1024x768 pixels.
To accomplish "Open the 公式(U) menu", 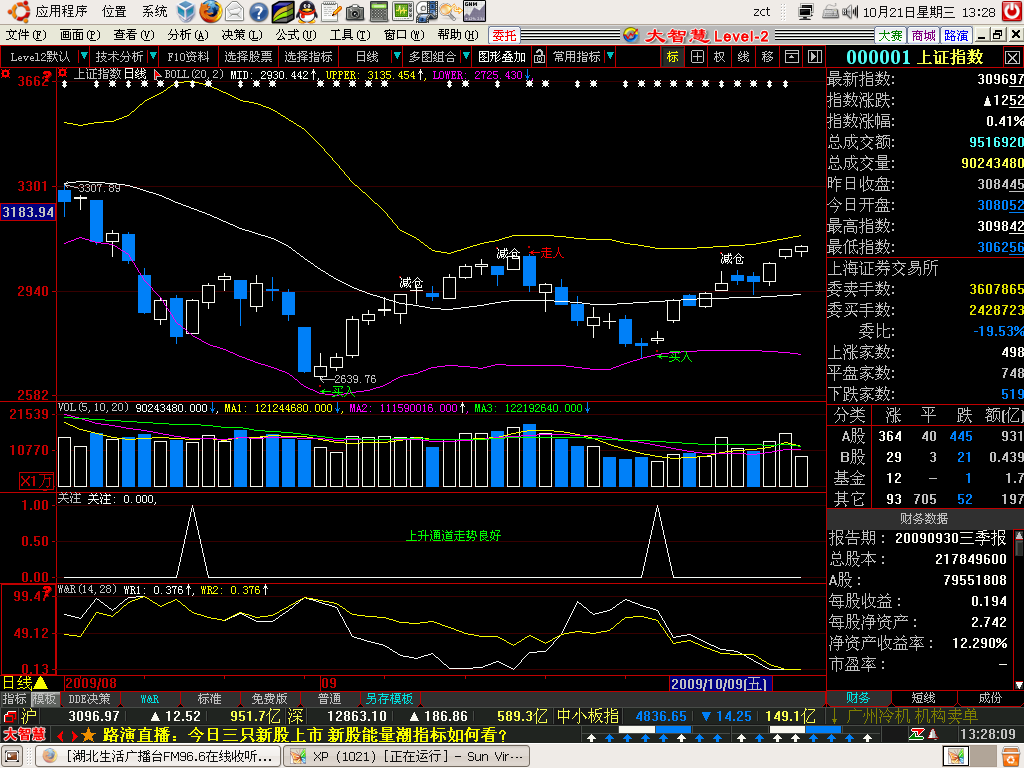I will 296,35.
